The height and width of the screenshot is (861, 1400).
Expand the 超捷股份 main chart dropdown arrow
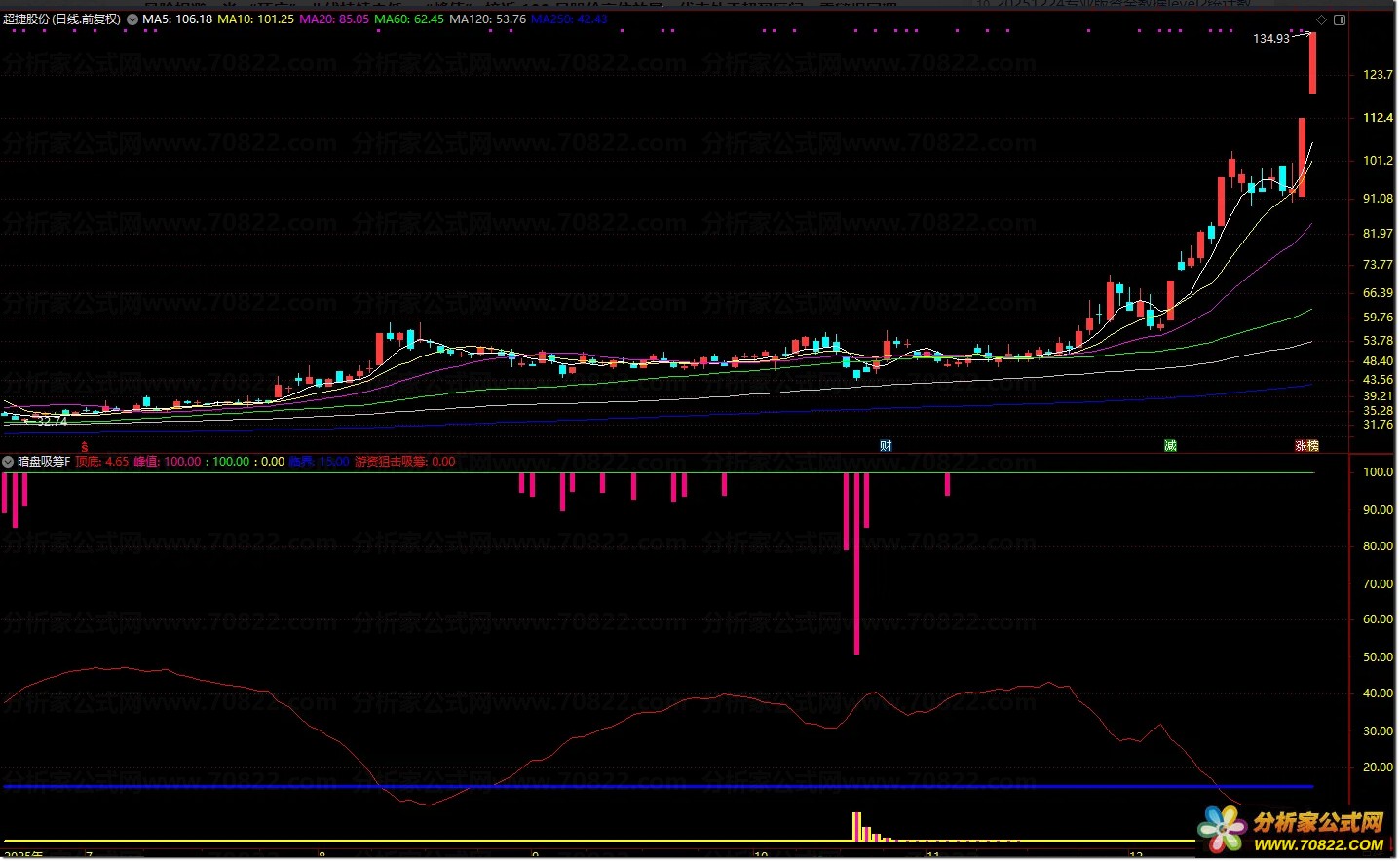132,19
